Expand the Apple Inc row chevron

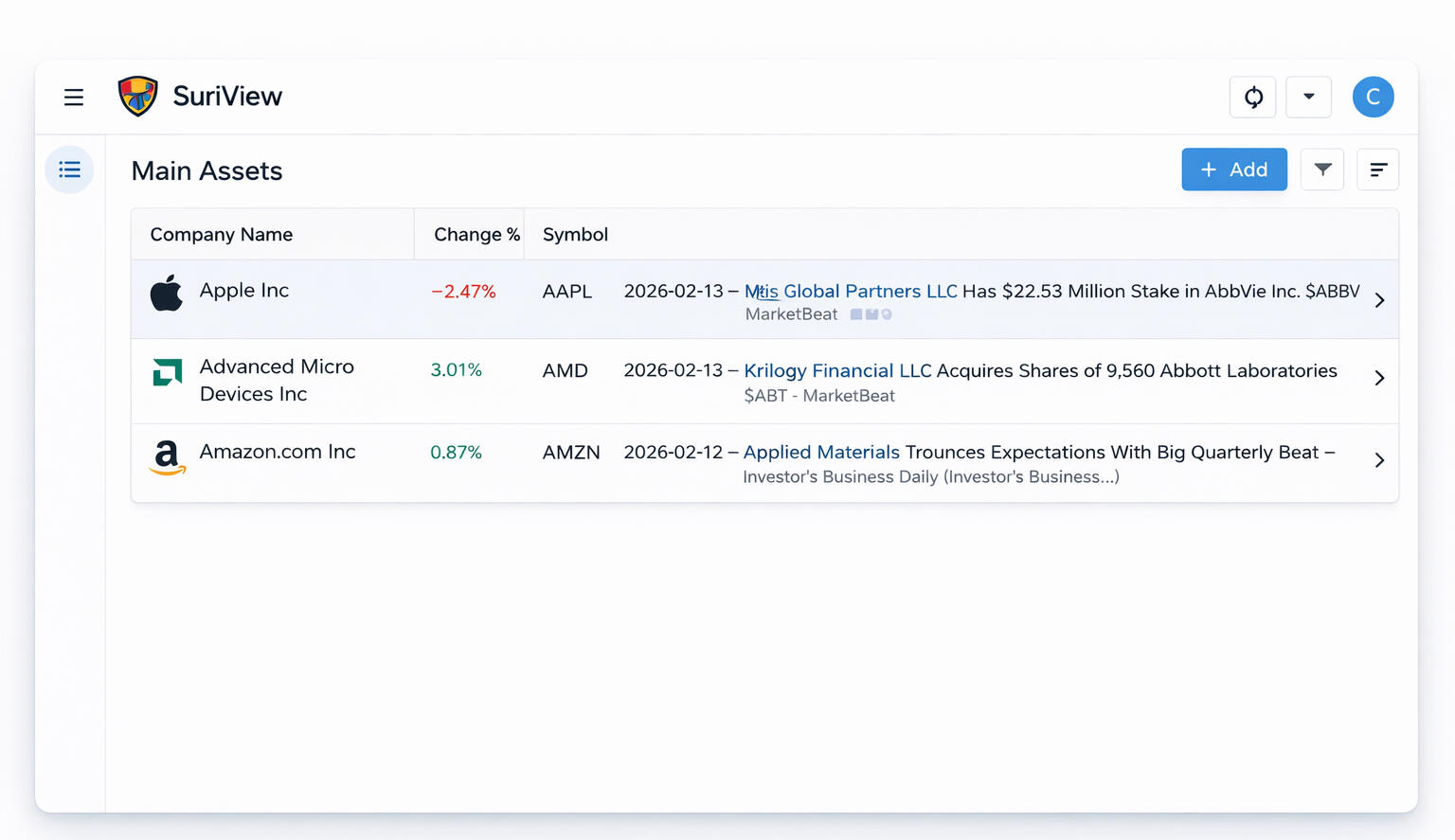point(1379,300)
